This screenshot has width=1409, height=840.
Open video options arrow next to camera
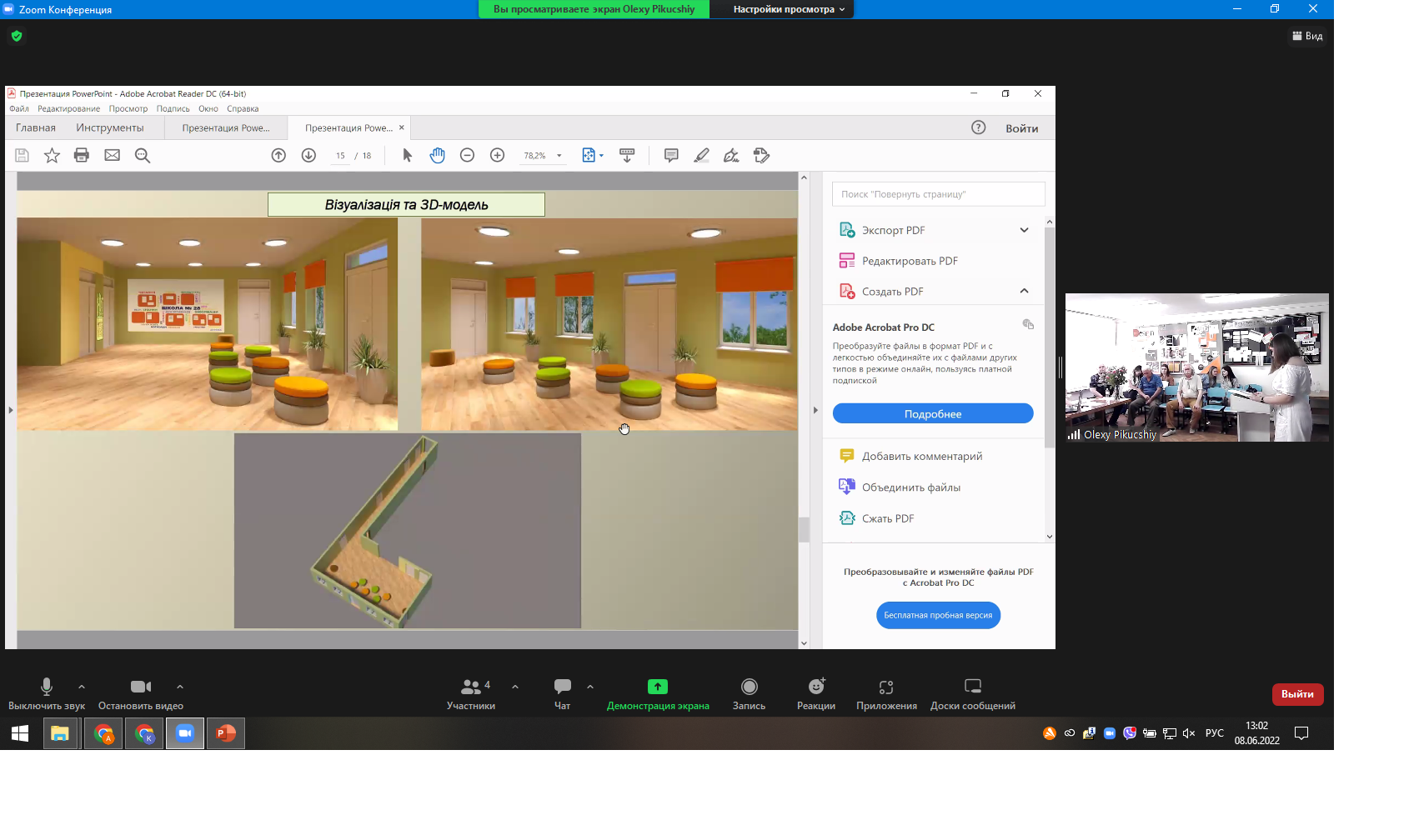tap(180, 687)
